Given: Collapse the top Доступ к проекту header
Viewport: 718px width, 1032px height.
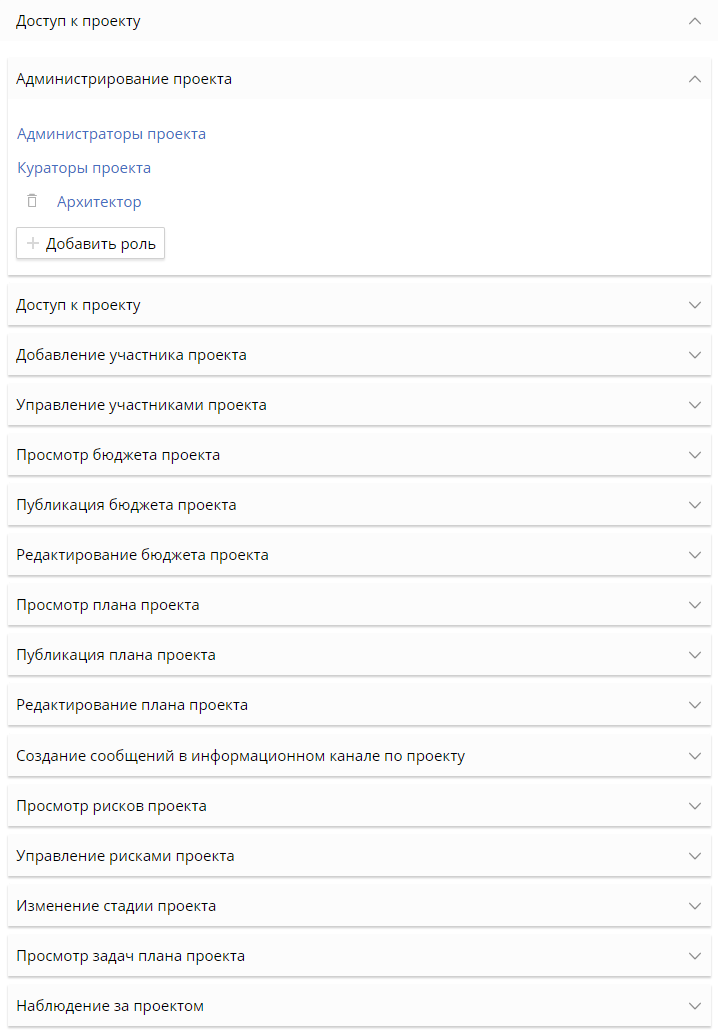Looking at the screenshot, I should coord(695,21).
